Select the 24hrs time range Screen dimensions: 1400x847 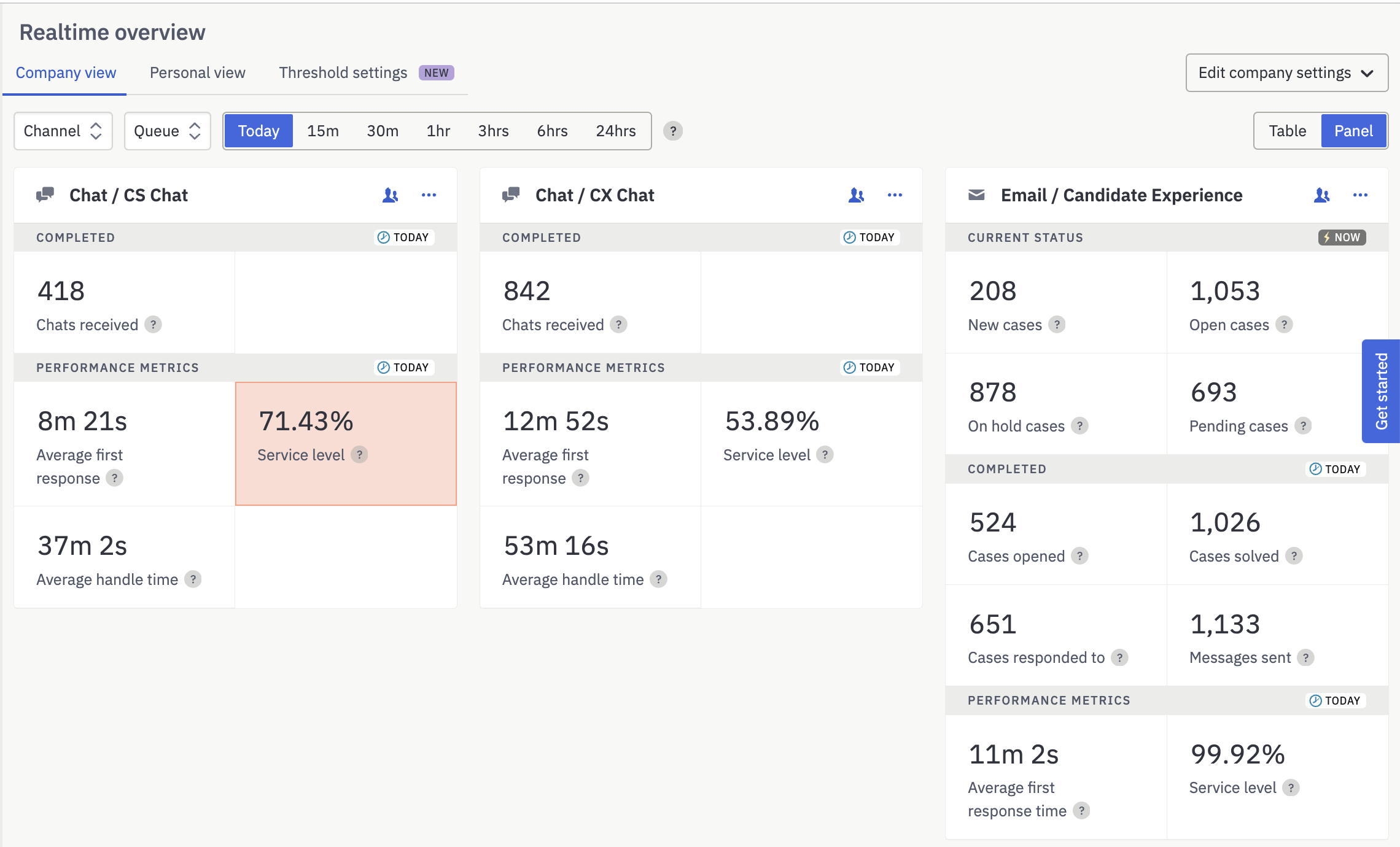[616, 131]
